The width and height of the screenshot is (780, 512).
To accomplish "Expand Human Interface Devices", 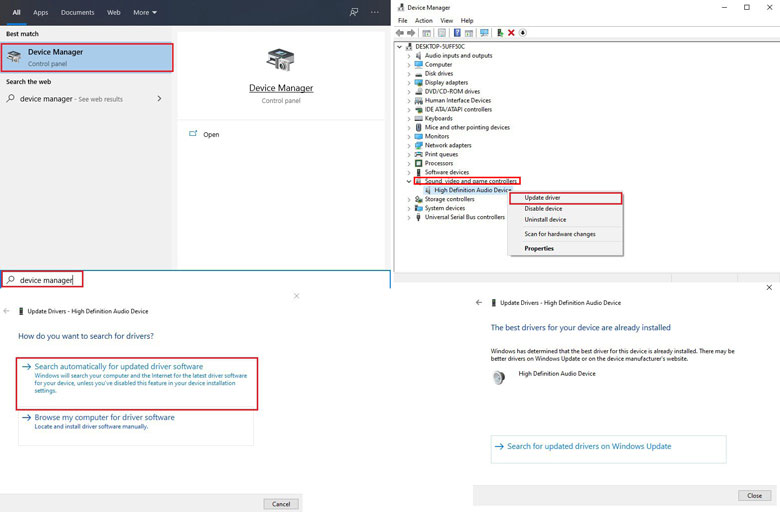I will [409, 101].
